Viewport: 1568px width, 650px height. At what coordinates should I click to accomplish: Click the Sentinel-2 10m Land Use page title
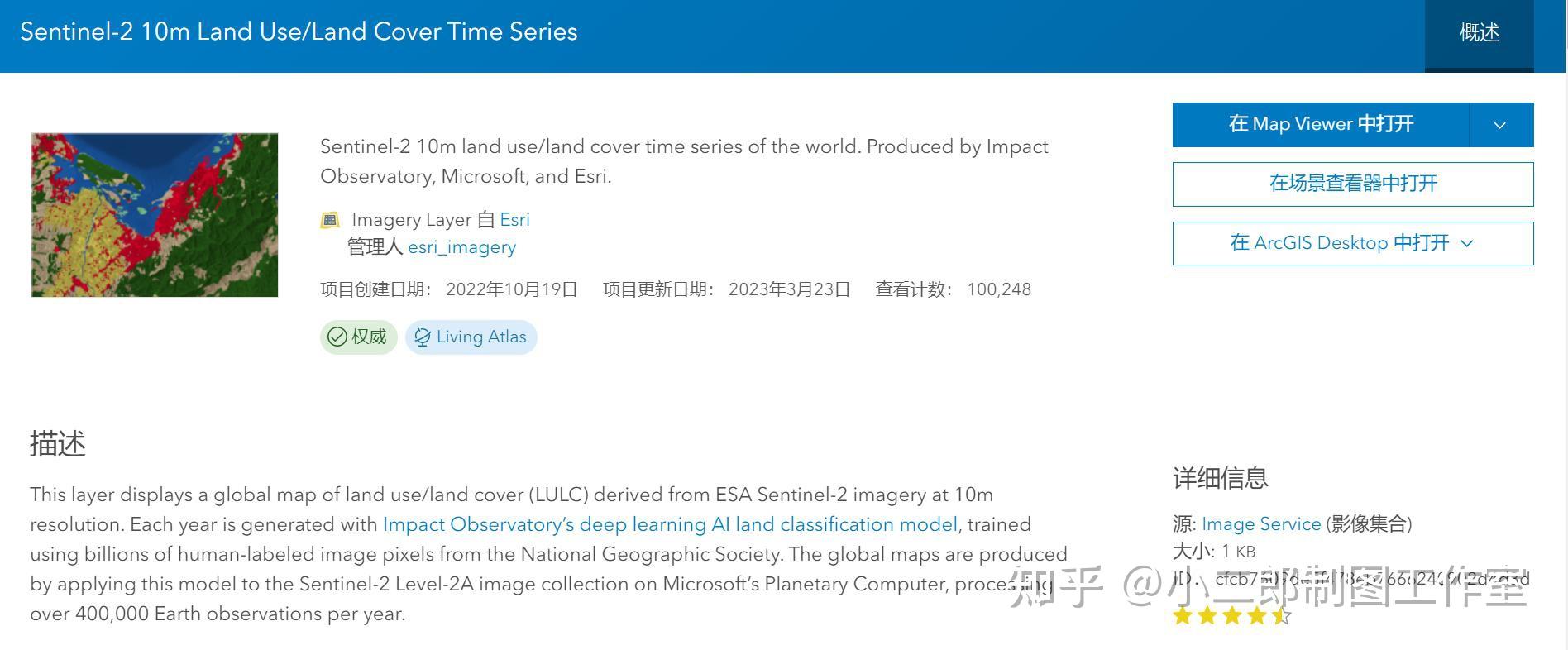(299, 32)
